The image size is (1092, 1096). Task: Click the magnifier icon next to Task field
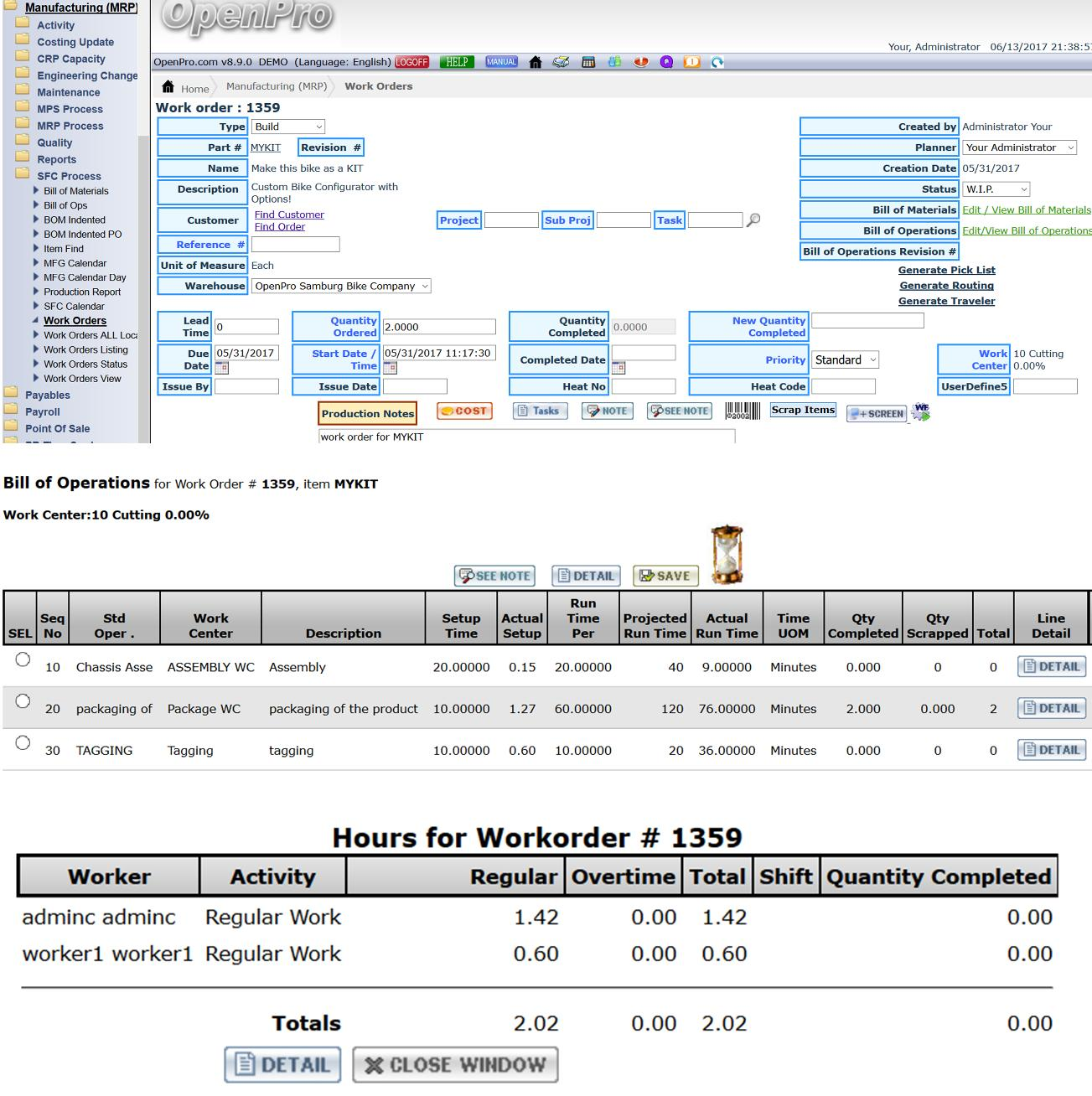coord(753,220)
